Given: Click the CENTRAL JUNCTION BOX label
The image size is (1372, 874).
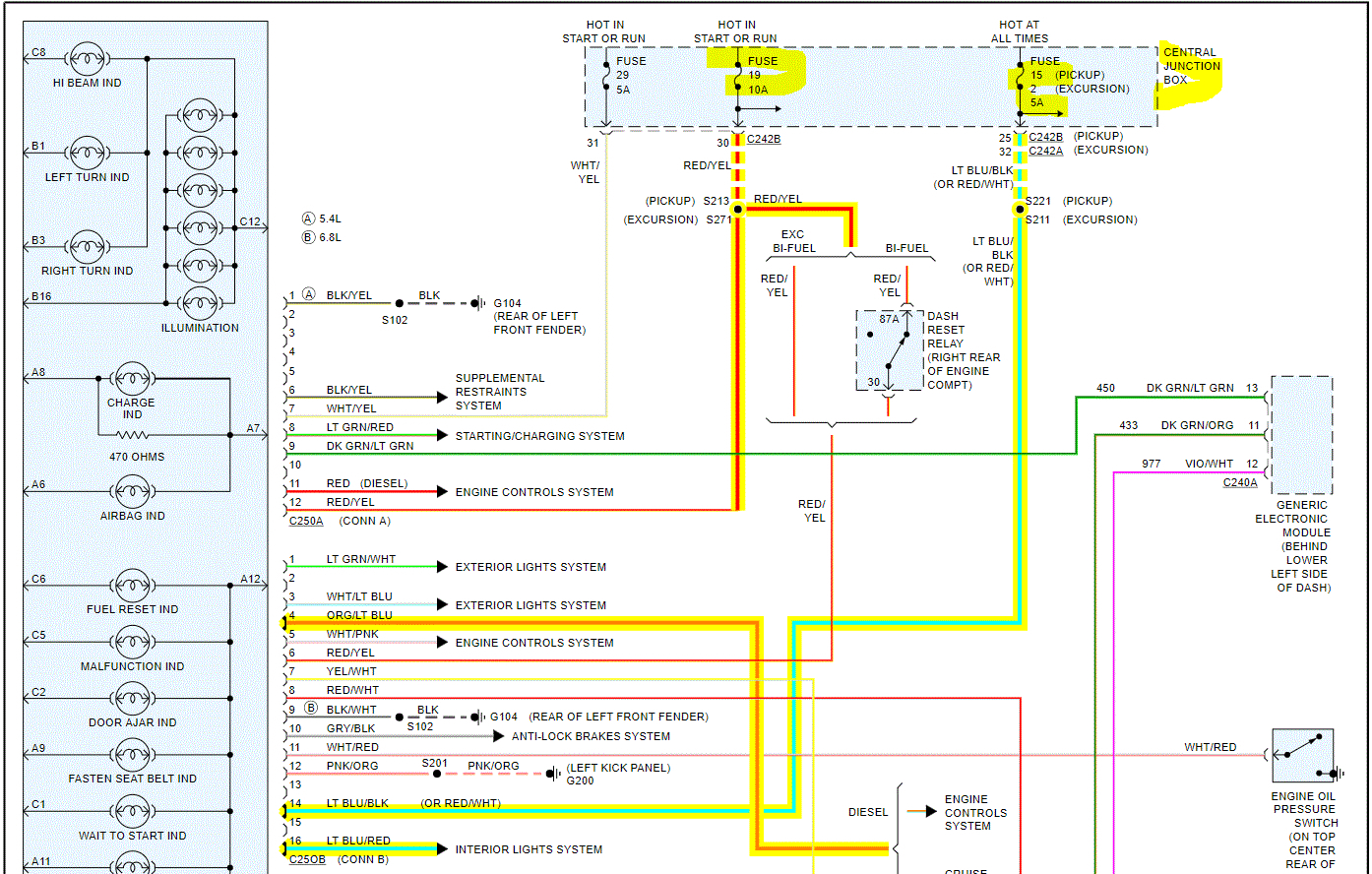Looking at the screenshot, I should 1192,67.
